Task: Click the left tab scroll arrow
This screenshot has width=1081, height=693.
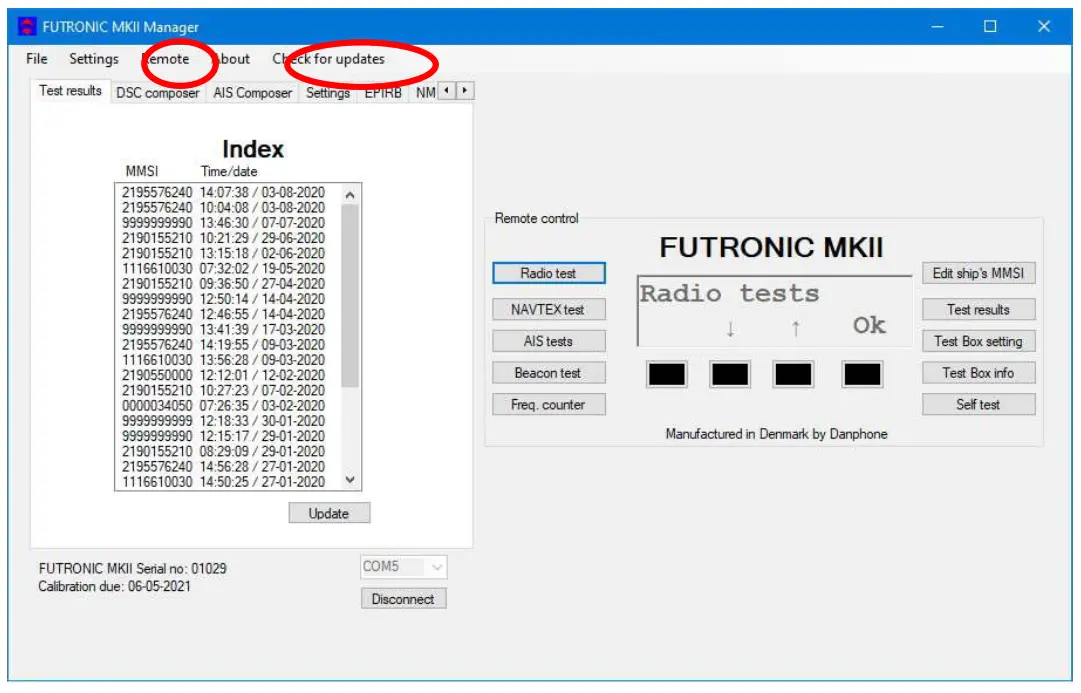Action: point(447,91)
